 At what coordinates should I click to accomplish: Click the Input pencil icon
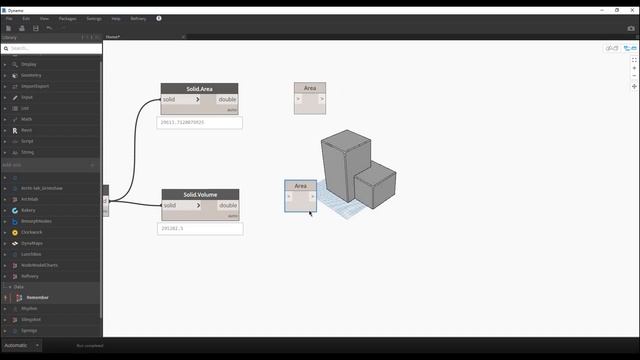tap(15, 98)
